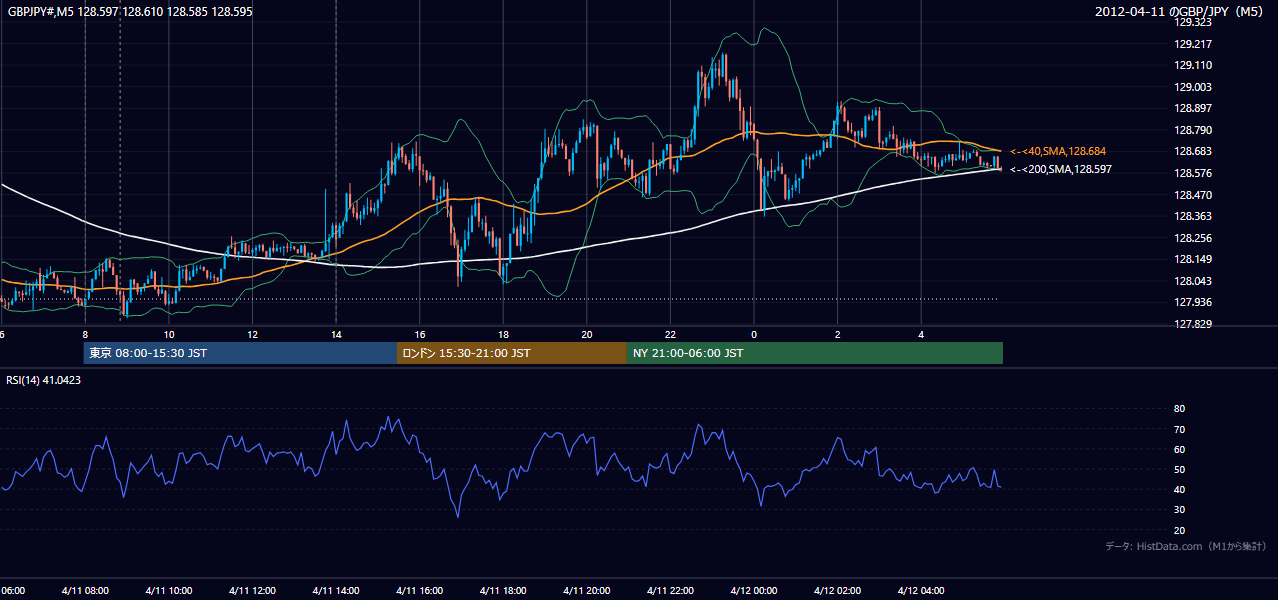Click price axis label 128.897

pyautogui.click(x=1193, y=108)
